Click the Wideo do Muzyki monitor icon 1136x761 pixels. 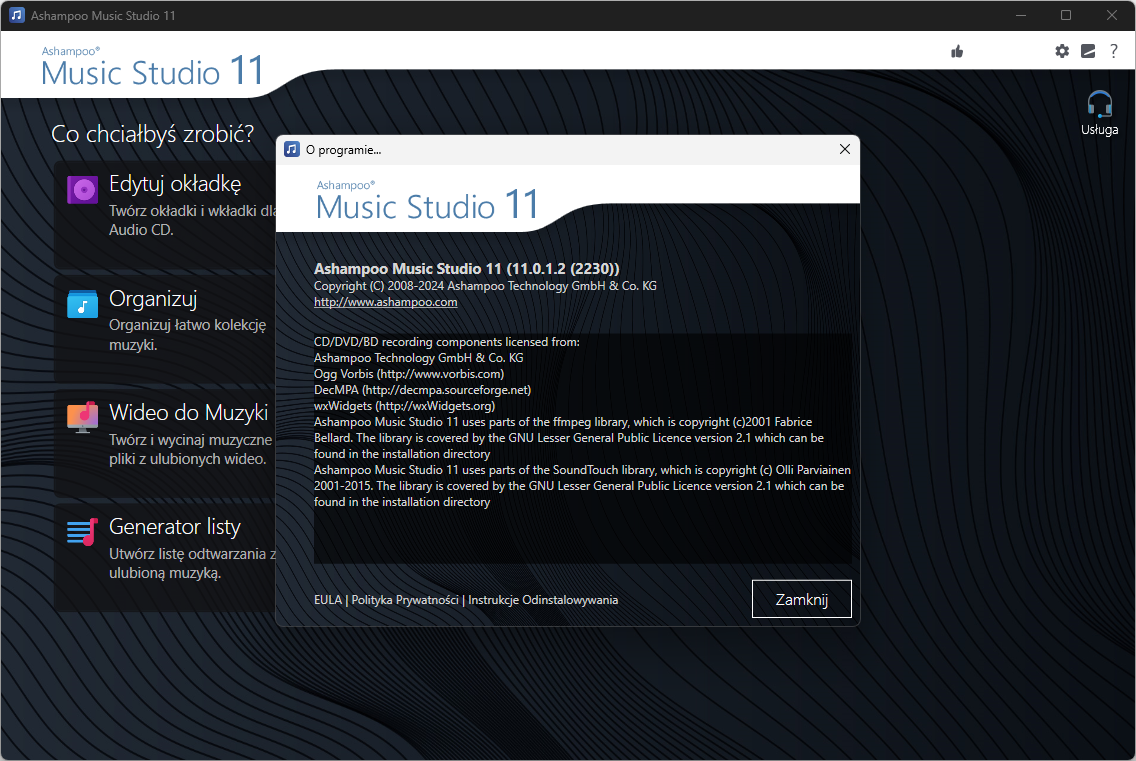click(83, 417)
